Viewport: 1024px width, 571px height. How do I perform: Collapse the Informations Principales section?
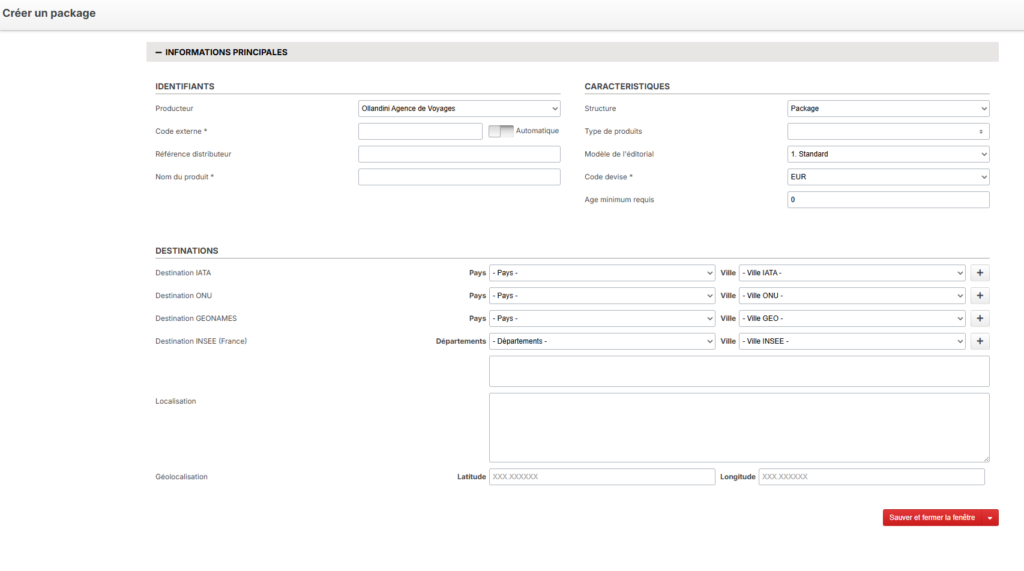pos(158,52)
